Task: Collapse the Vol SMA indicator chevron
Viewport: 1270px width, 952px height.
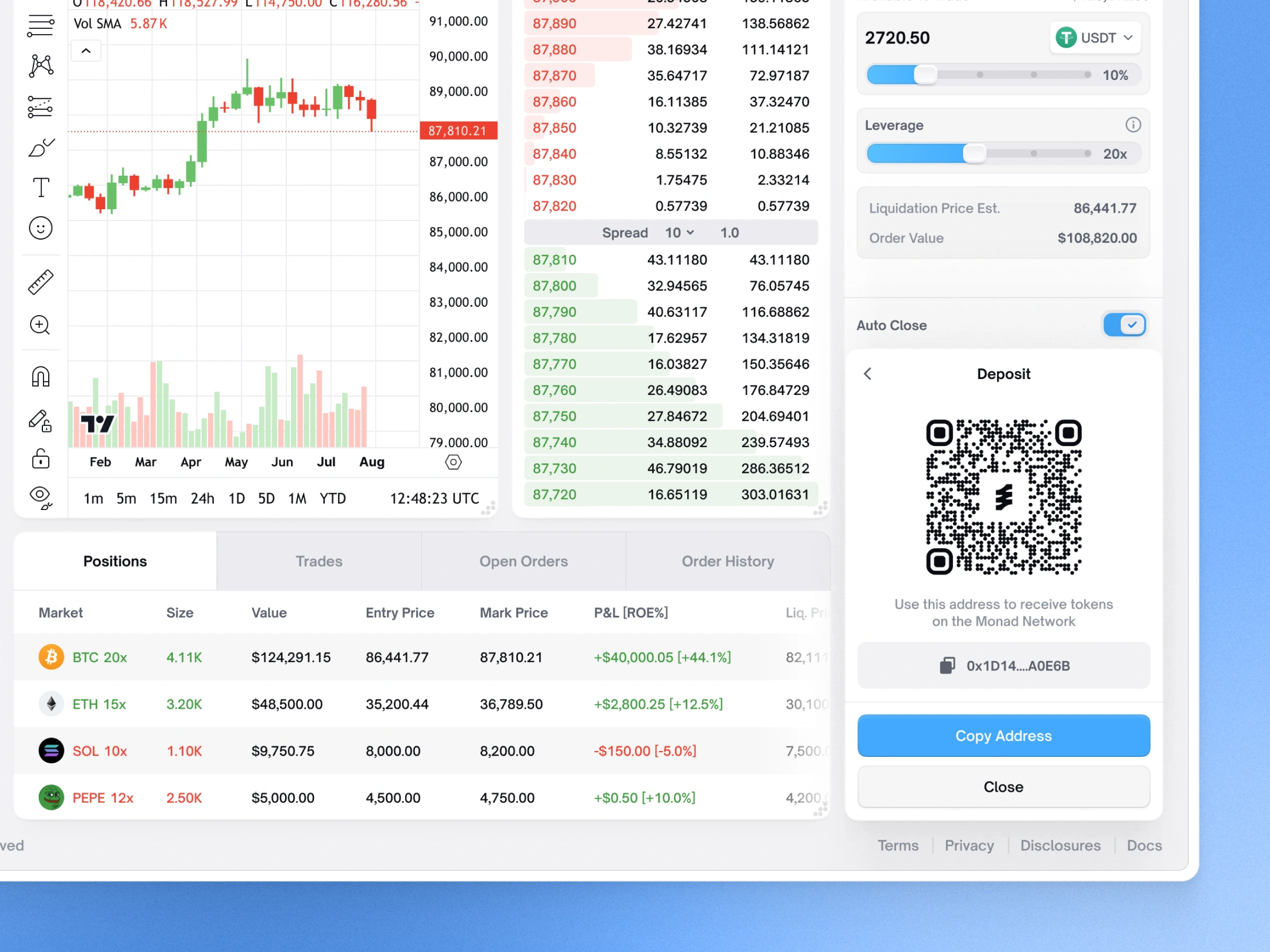Action: 86,51
